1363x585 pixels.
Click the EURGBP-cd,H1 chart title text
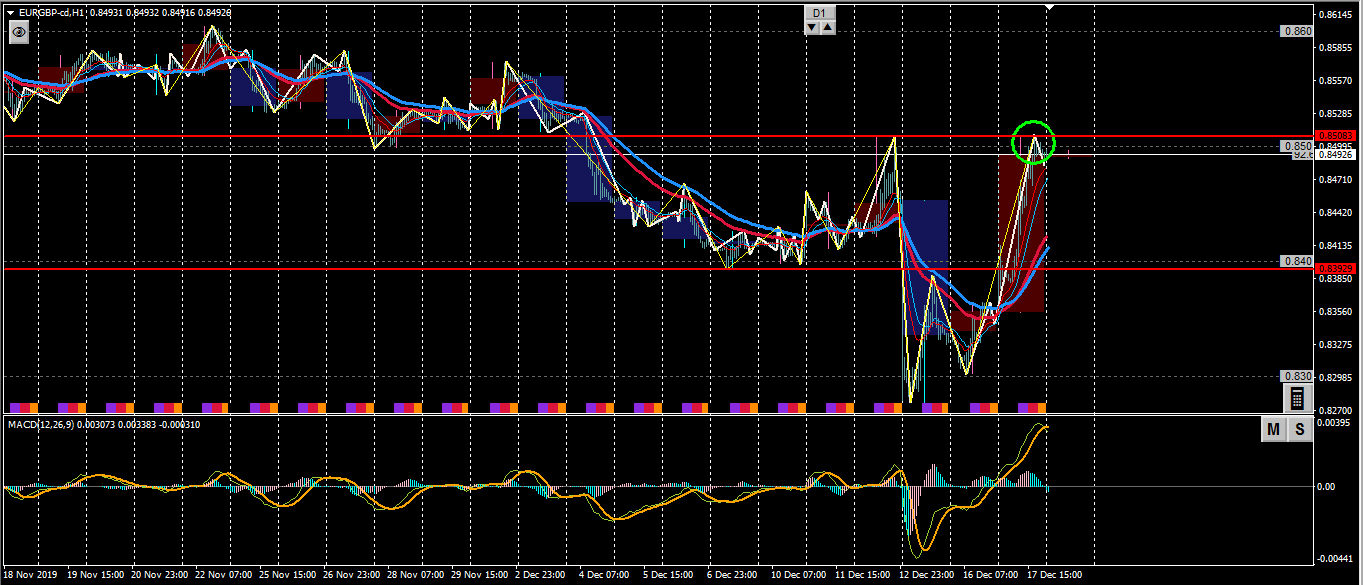[x=51, y=12]
